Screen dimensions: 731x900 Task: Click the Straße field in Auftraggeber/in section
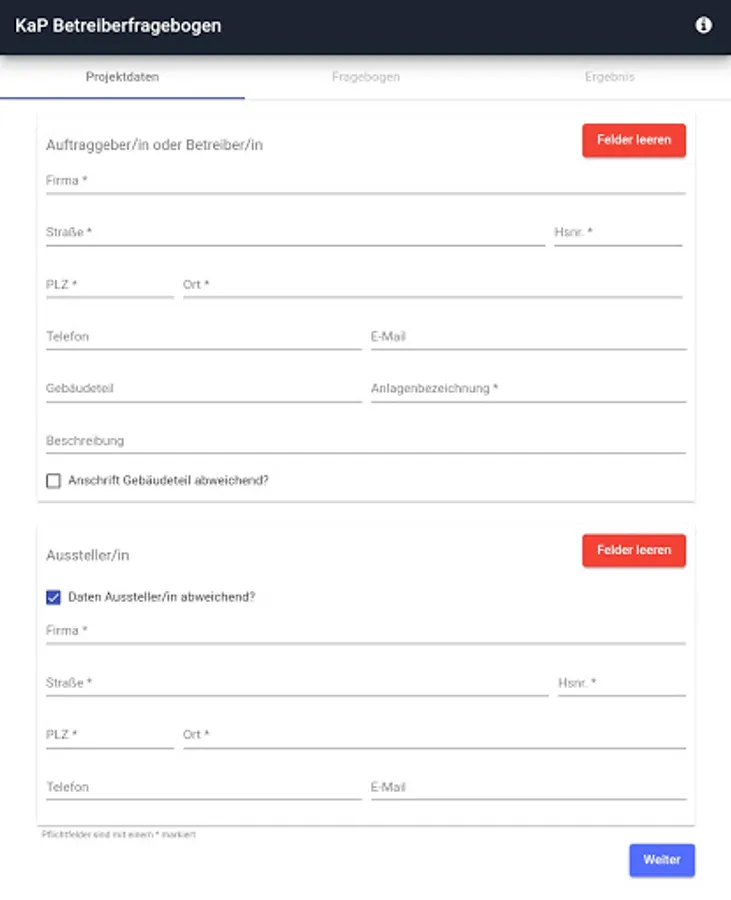coord(295,233)
